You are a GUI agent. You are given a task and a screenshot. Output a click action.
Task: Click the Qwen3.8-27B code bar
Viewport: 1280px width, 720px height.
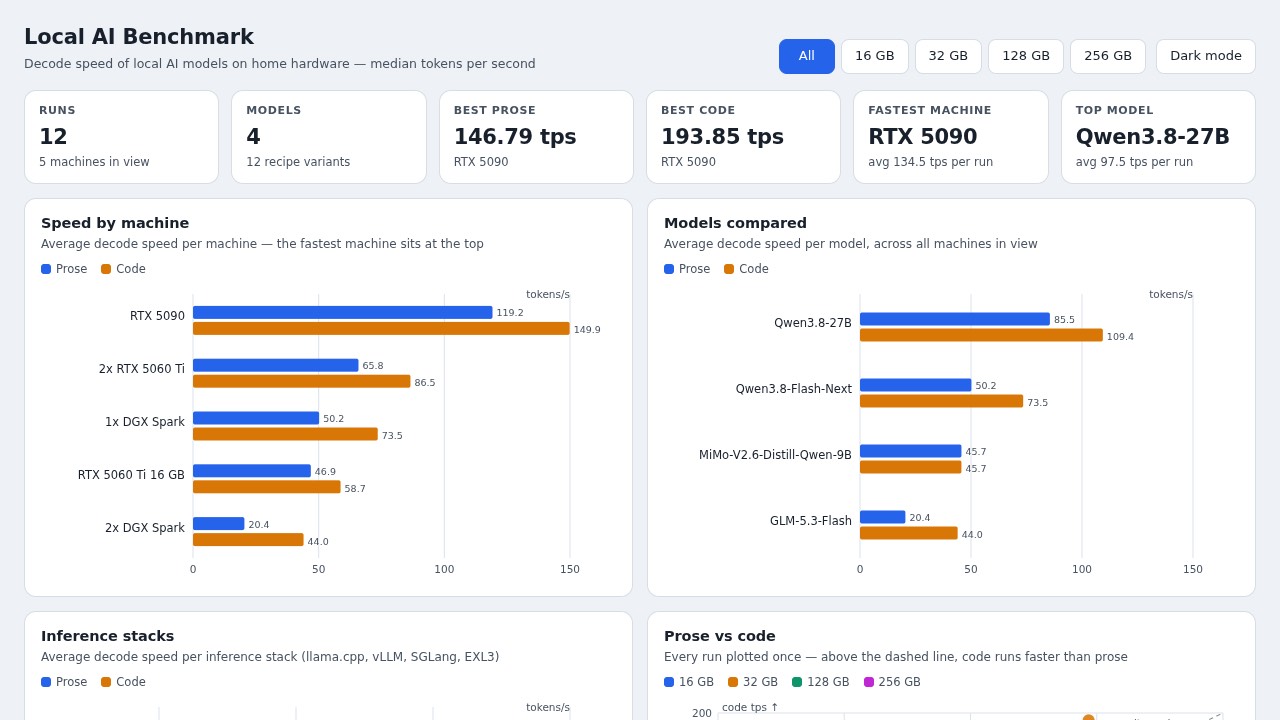pos(981,336)
